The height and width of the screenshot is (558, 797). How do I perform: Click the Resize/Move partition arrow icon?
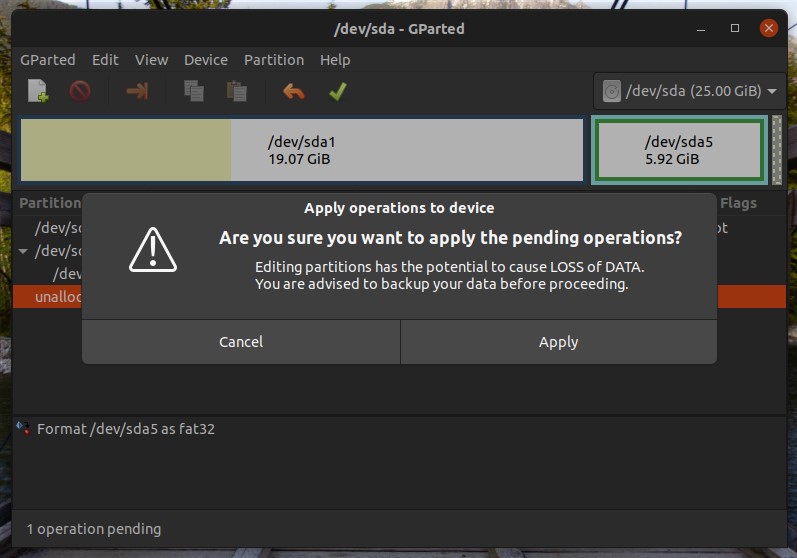[x=137, y=91]
